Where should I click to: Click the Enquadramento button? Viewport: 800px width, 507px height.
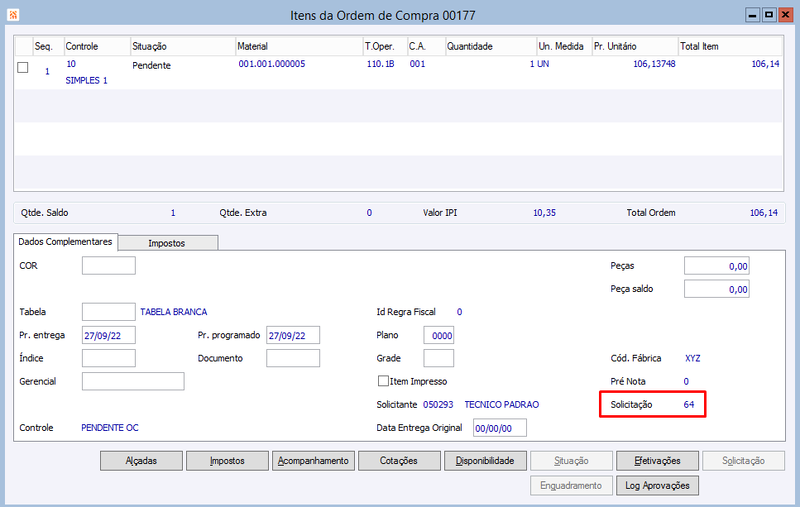tap(571, 485)
